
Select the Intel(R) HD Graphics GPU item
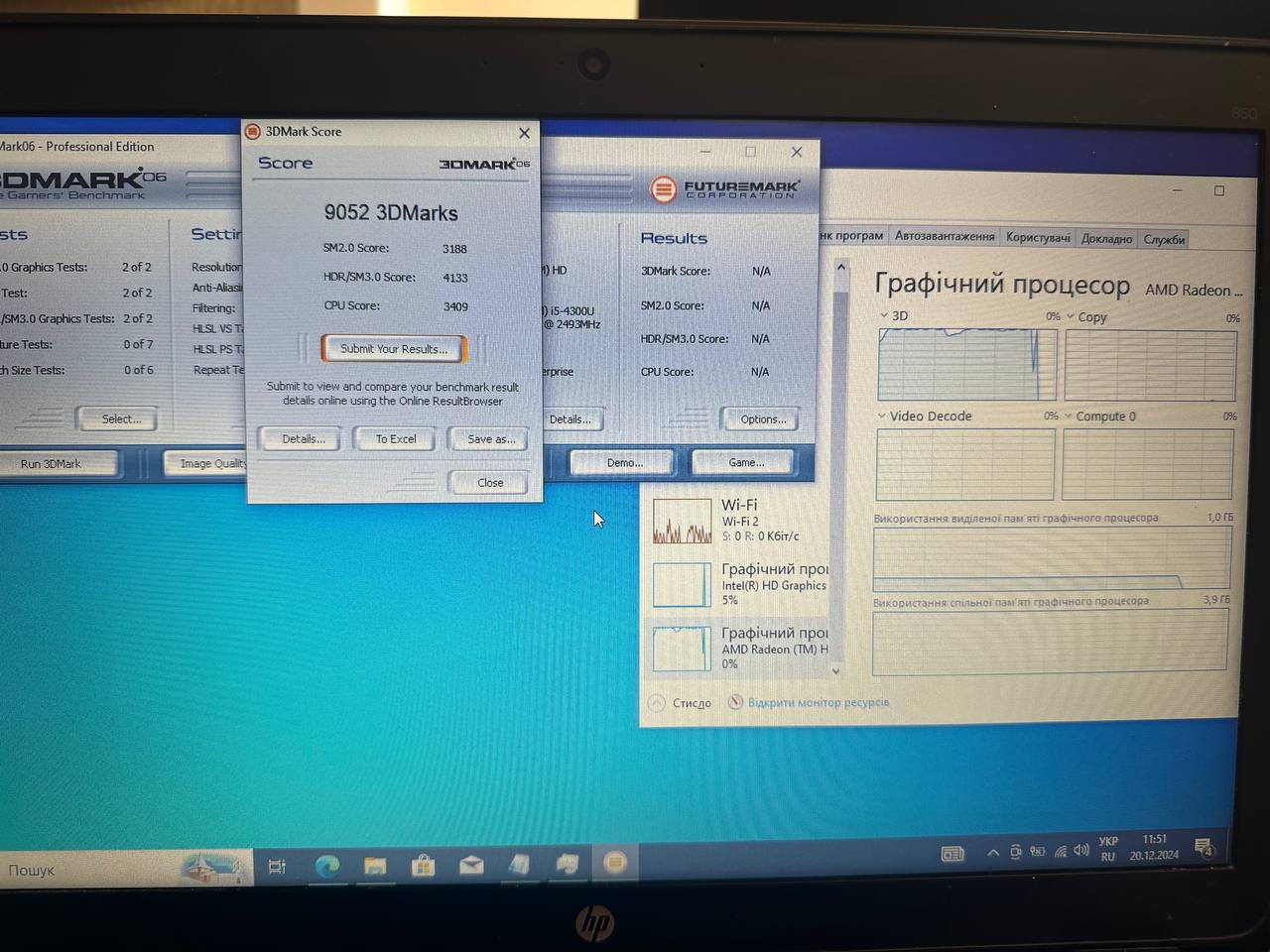click(x=739, y=583)
